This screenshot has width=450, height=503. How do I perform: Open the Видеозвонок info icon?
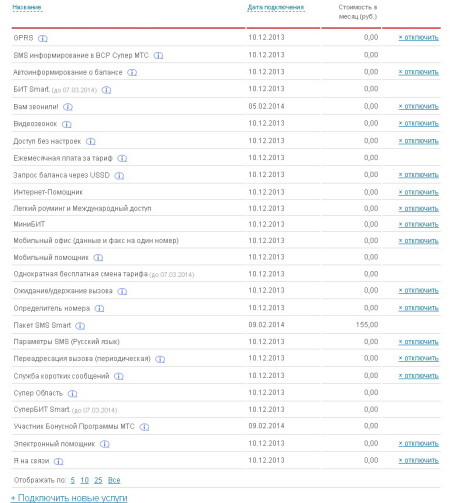(67, 124)
